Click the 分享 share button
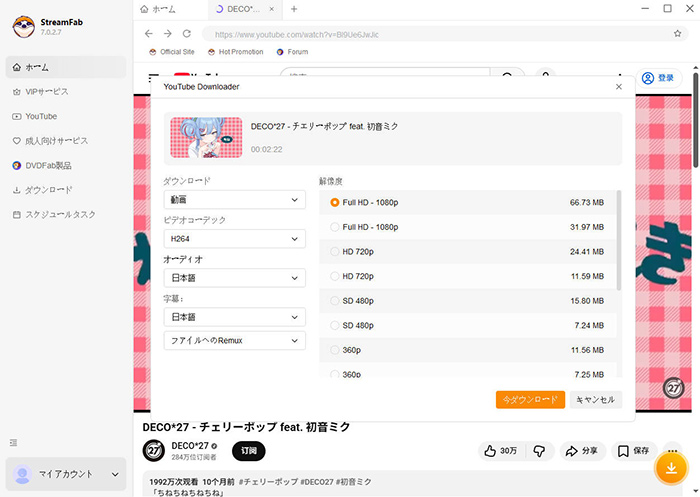700x497 pixels. point(582,451)
